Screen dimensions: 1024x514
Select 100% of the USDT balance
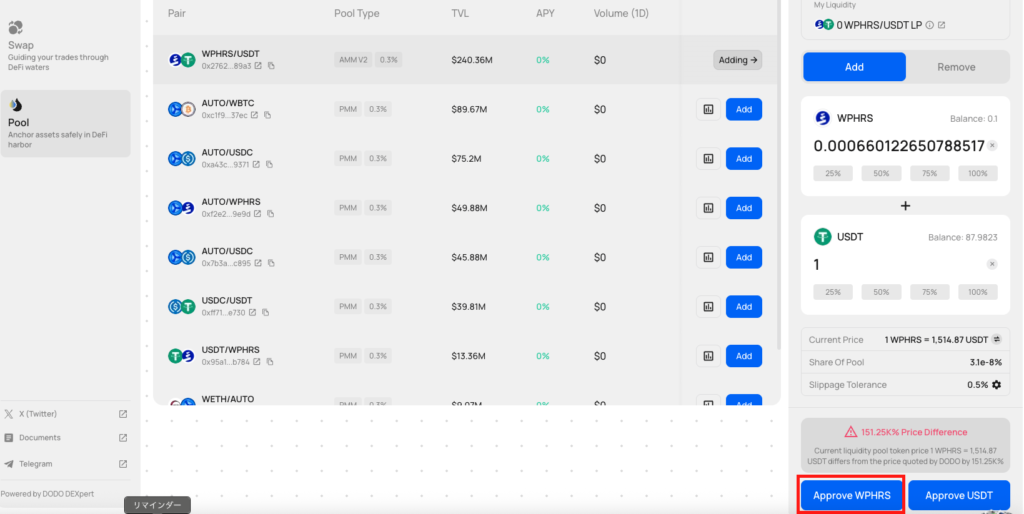[978, 292]
